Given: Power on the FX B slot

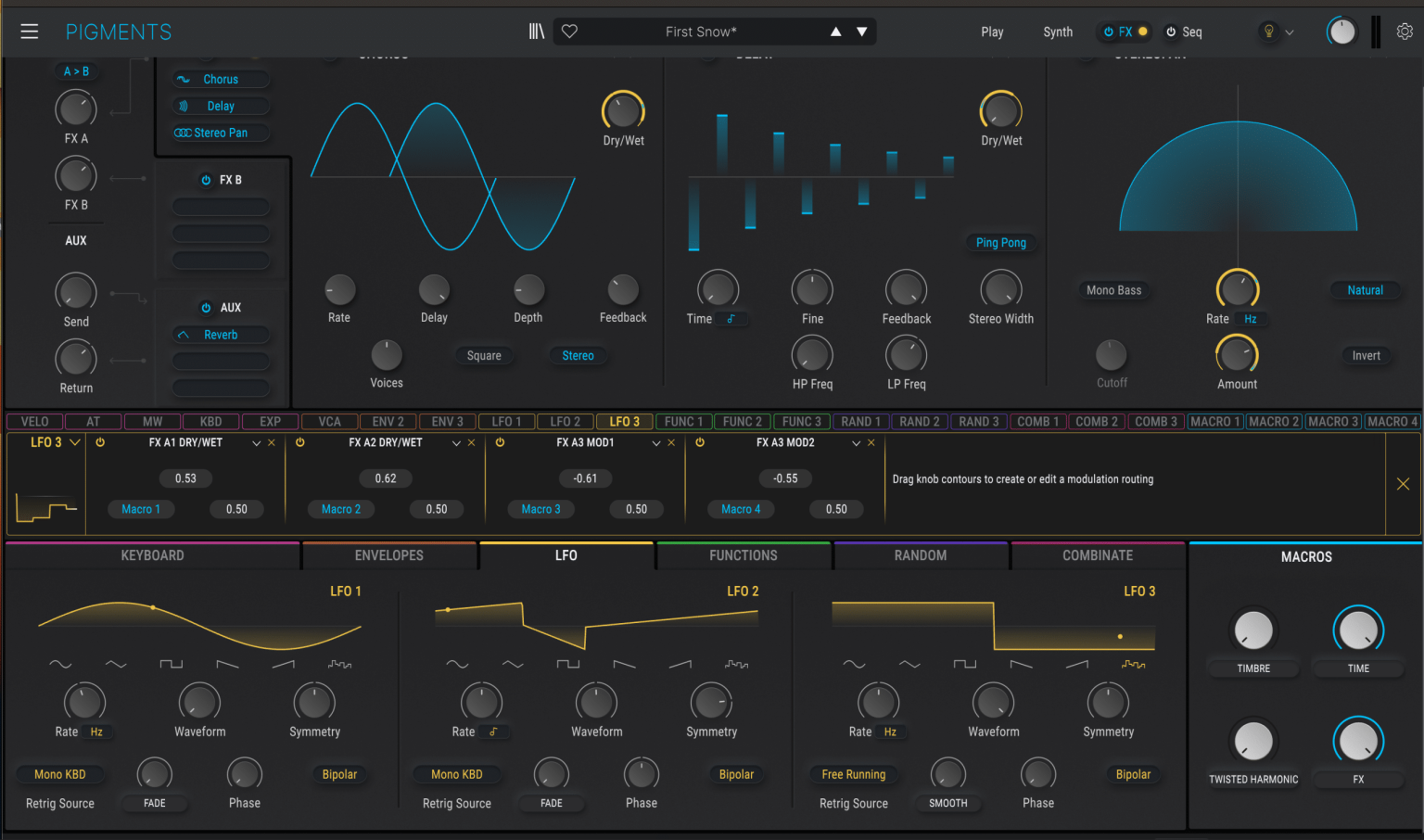Looking at the screenshot, I should pyautogui.click(x=205, y=179).
